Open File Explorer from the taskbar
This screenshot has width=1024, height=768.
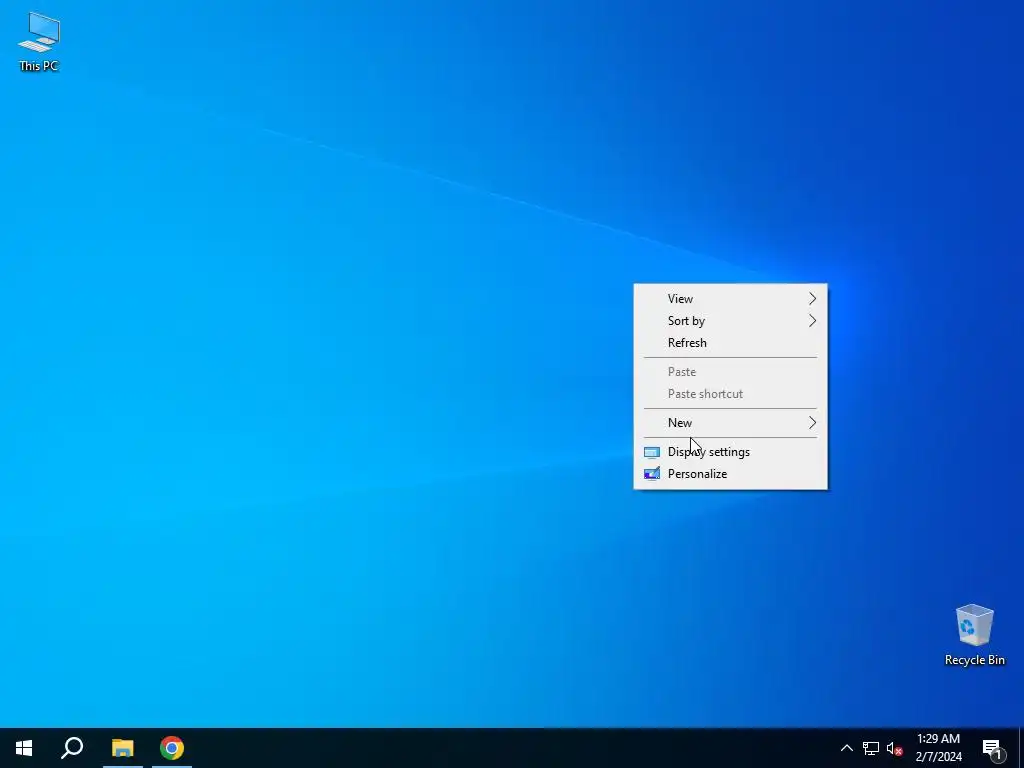122,748
